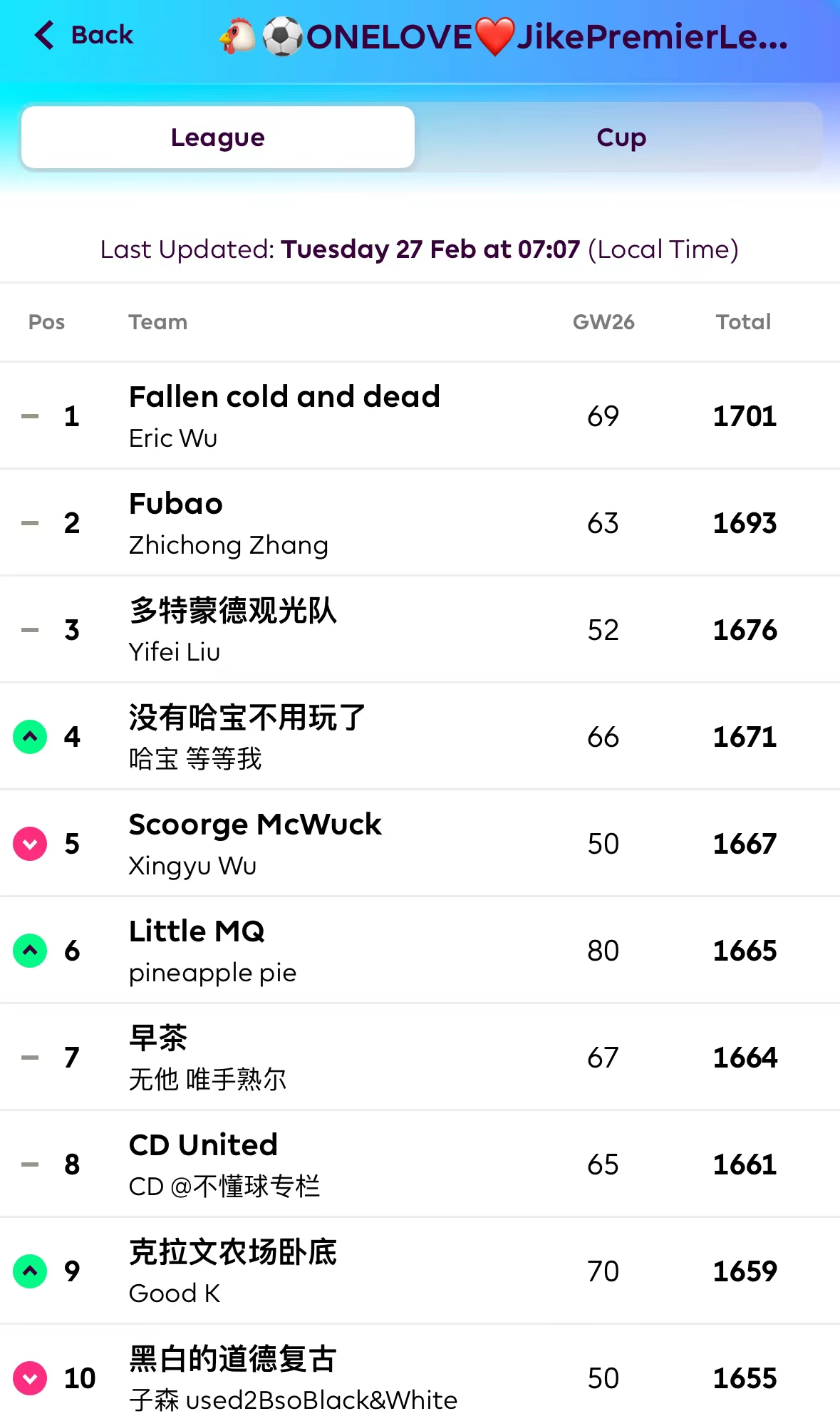View Scoorge McWuck team entry
Image resolution: width=840 pixels, height=1421 pixels.
255,825
